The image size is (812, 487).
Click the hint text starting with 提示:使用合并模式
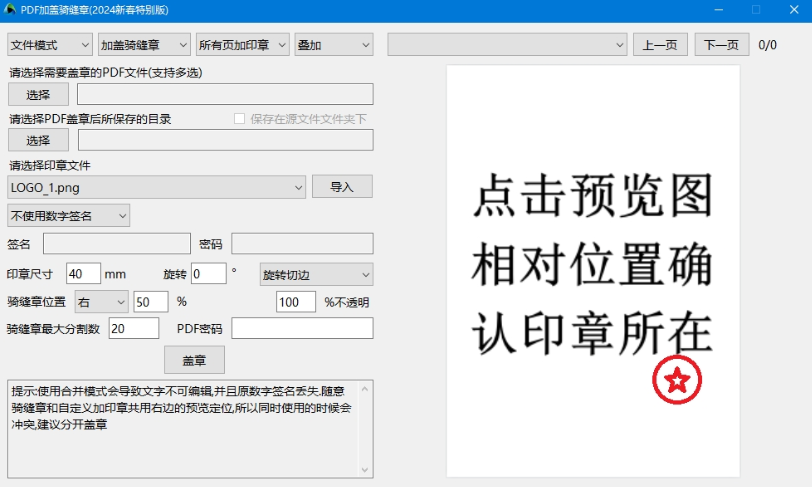181,408
